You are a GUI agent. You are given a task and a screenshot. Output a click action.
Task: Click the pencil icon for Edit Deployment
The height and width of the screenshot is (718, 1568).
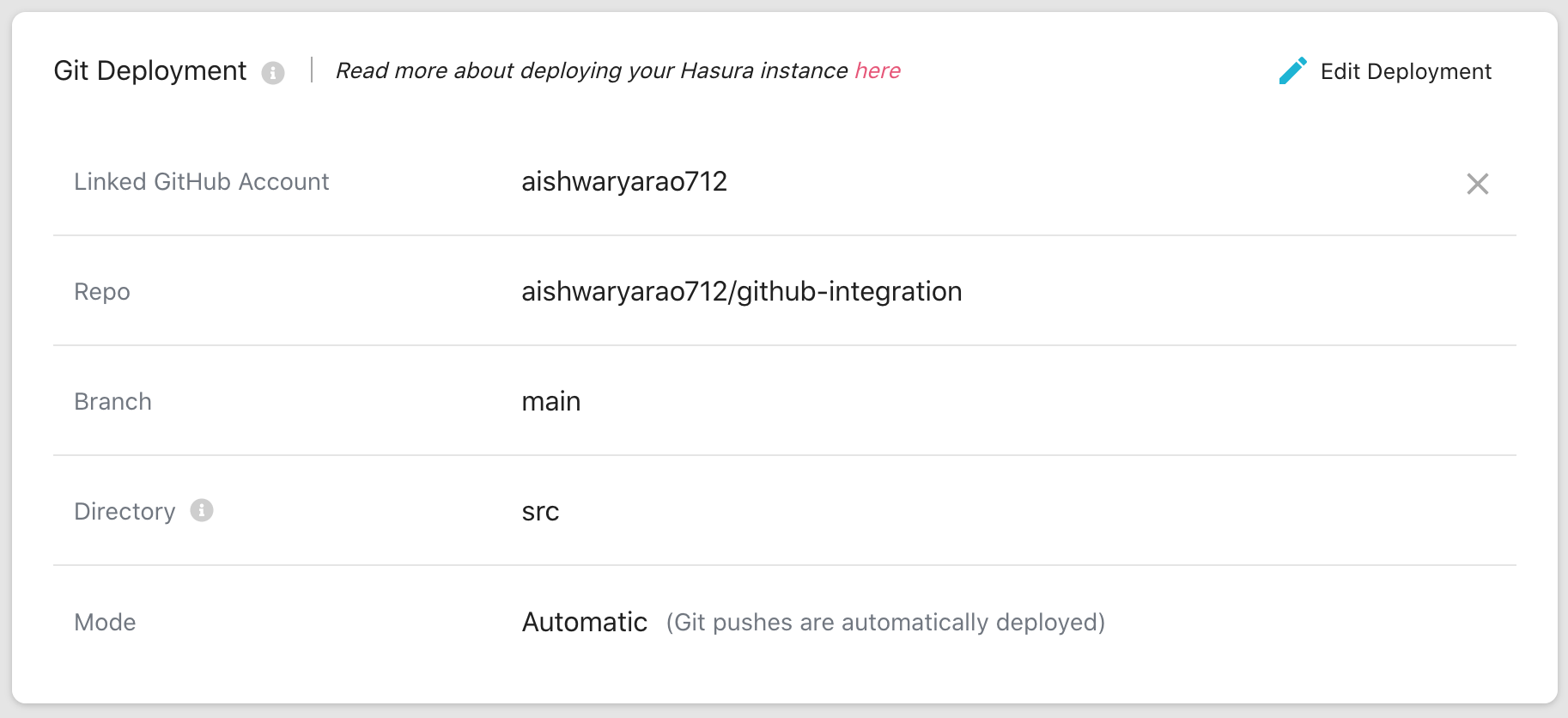(1292, 71)
